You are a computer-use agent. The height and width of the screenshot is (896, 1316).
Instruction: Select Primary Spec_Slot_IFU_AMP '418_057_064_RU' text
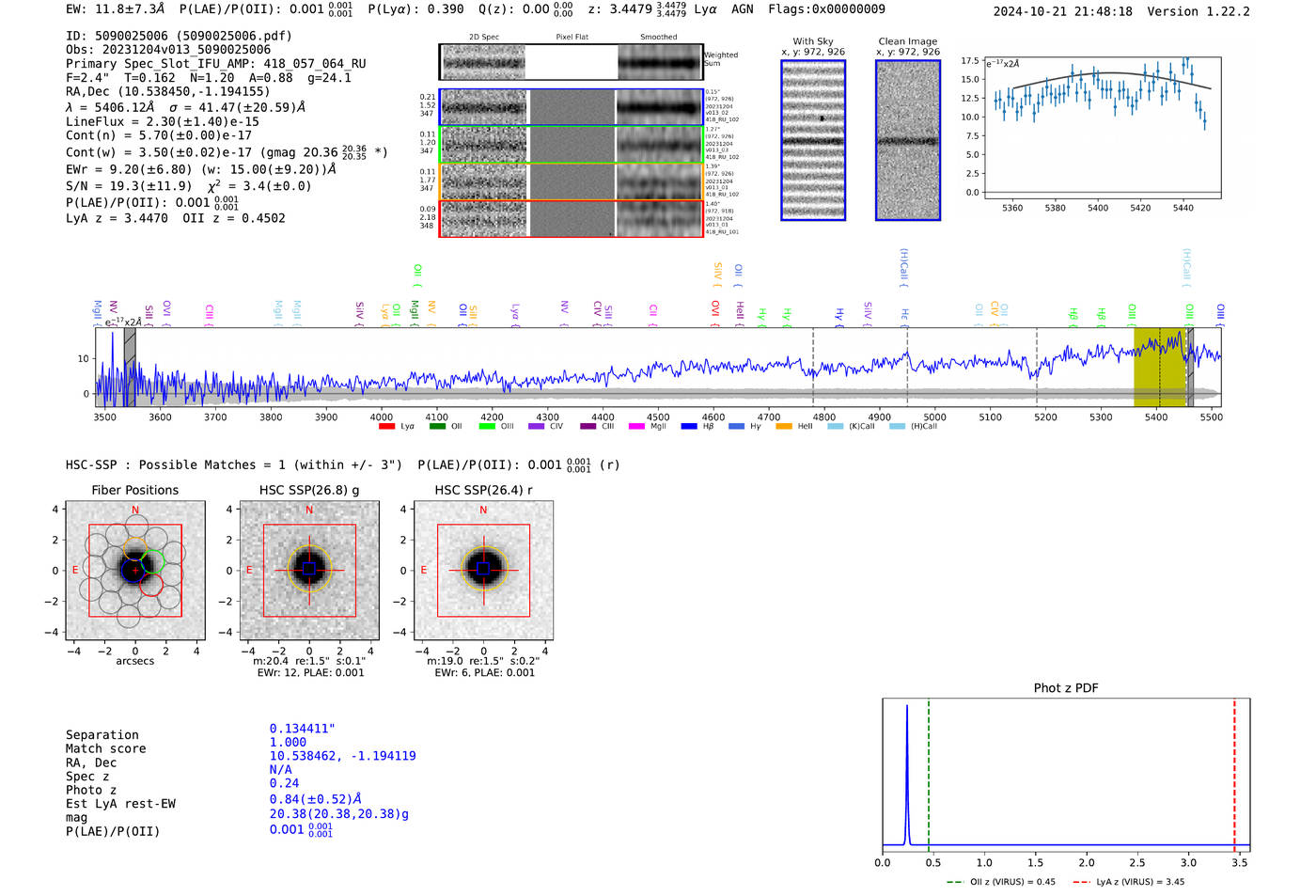[x=315, y=64]
